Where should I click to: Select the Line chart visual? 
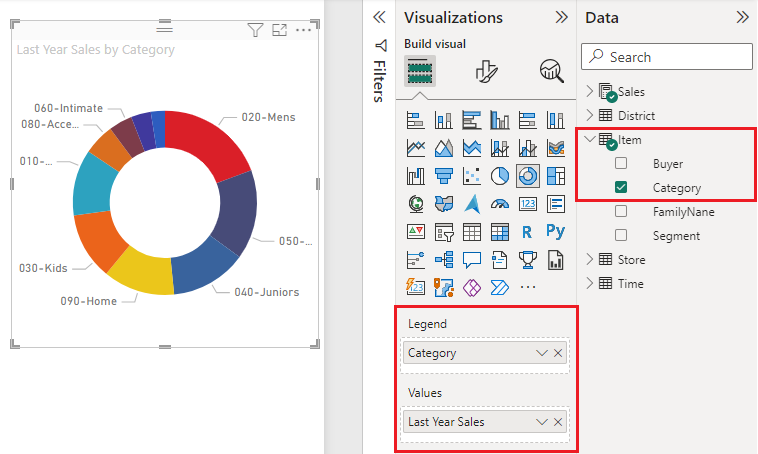pyautogui.click(x=416, y=148)
